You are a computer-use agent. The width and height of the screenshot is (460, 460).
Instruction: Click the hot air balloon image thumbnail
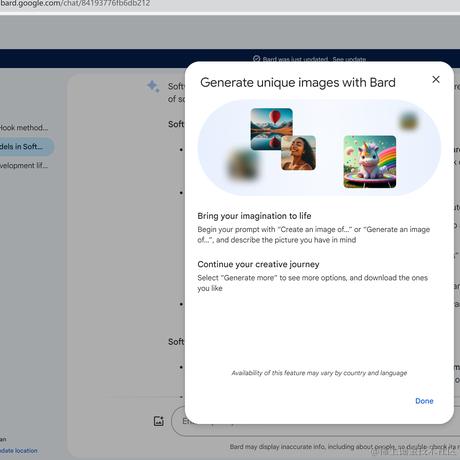point(271,129)
